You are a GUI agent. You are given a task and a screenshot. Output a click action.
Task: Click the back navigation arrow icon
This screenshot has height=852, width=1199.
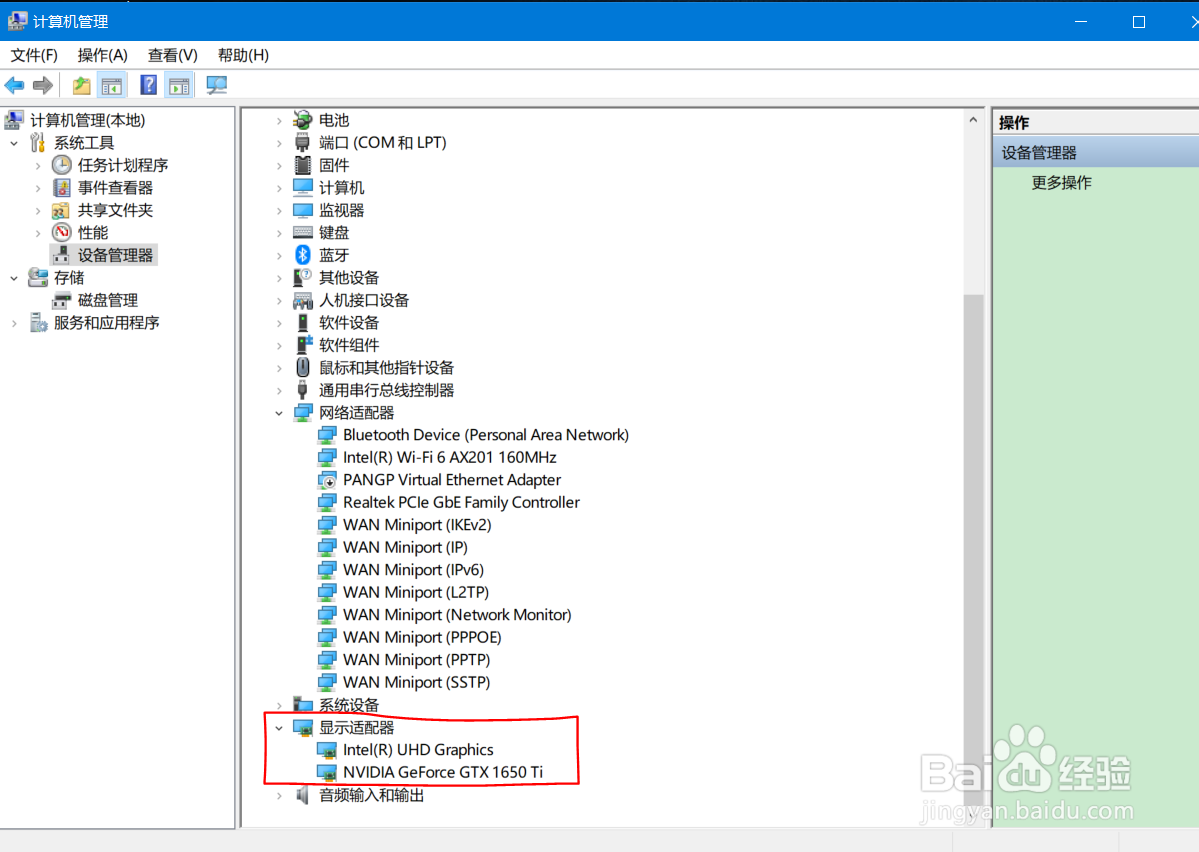[14, 85]
